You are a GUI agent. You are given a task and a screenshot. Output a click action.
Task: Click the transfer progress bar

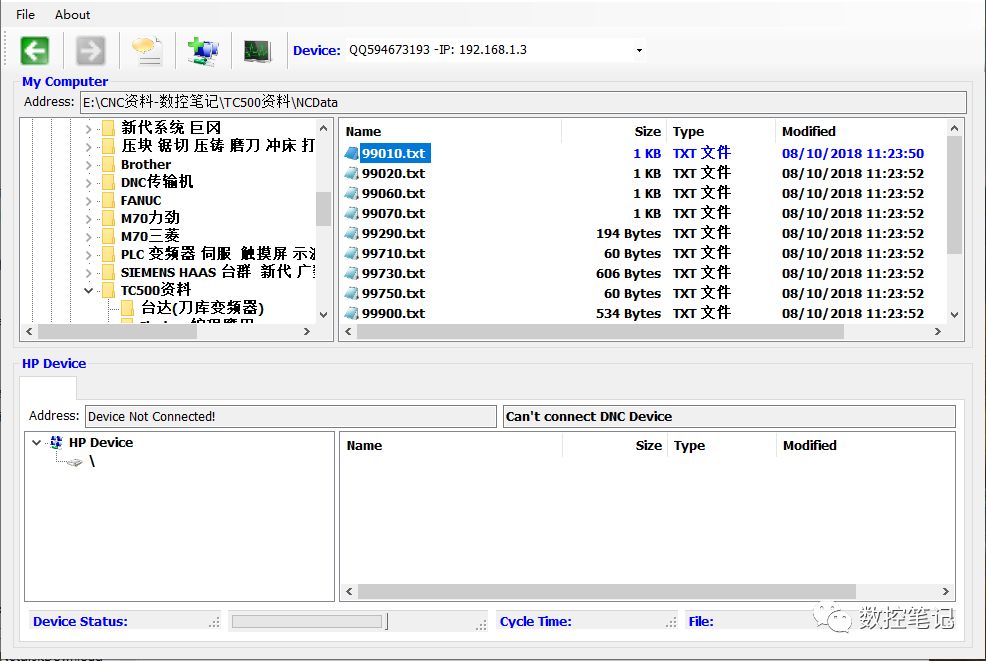pos(307,621)
